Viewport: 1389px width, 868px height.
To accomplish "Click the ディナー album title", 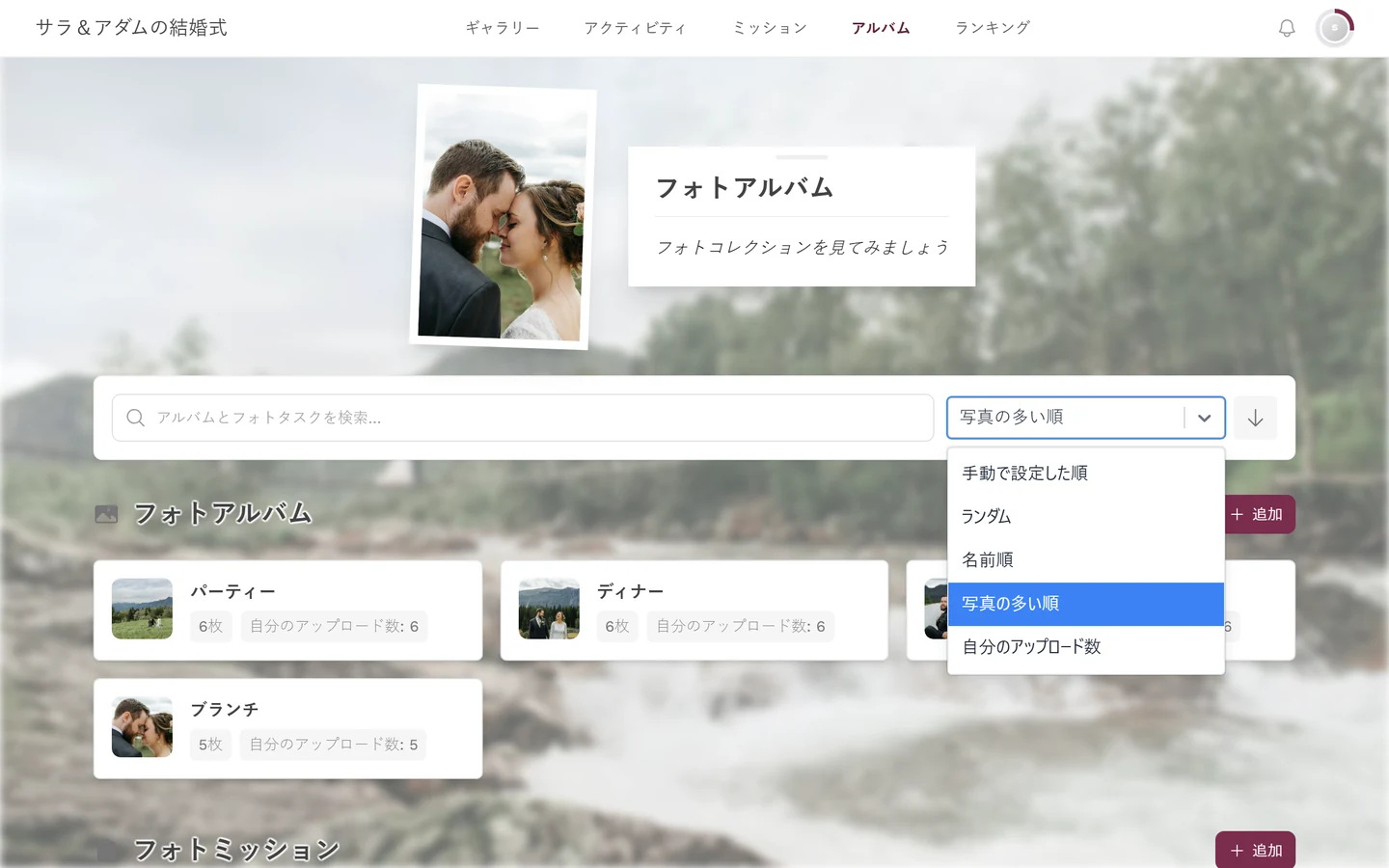I will coord(630,591).
